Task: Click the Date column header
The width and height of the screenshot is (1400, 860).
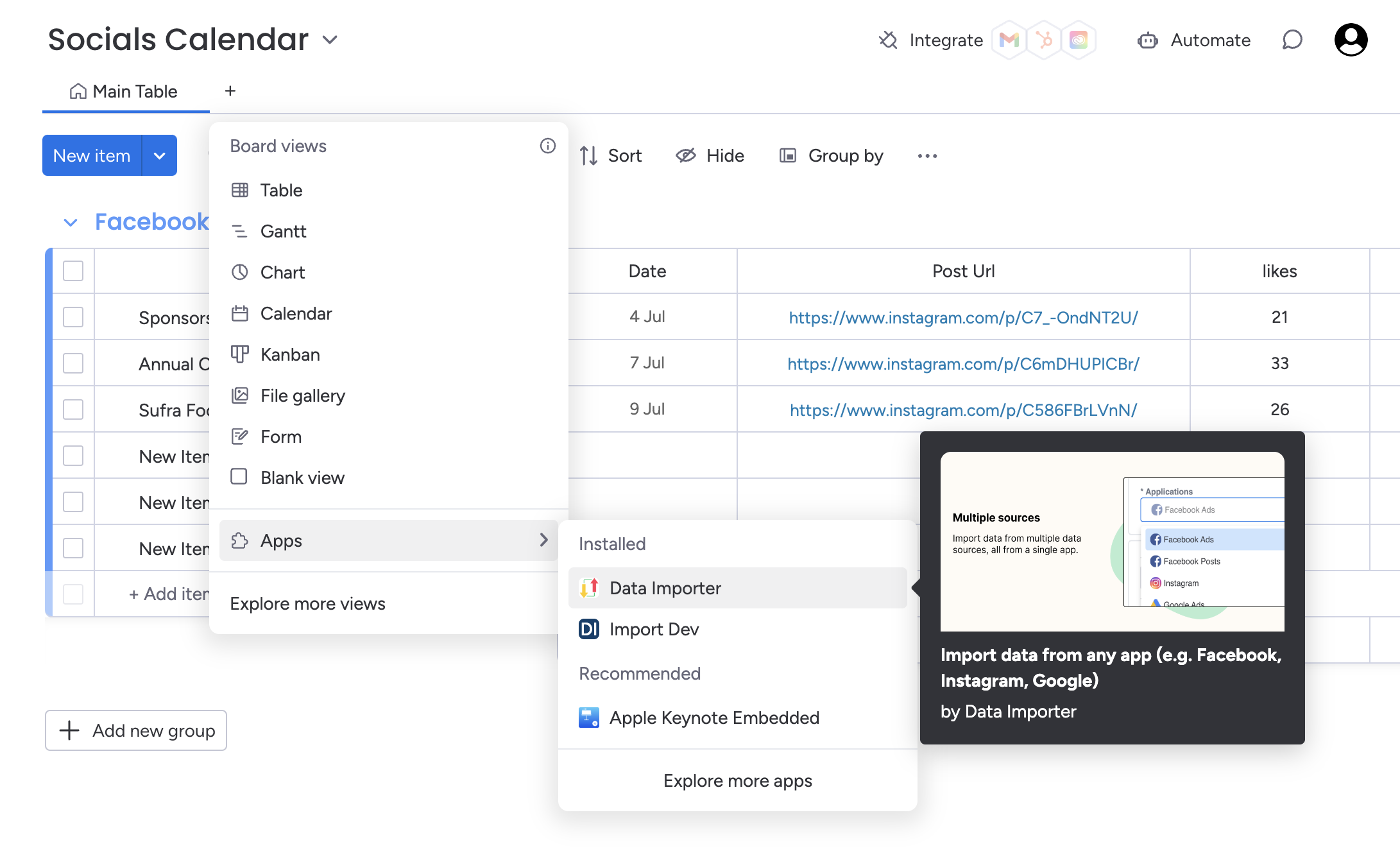Action: (x=647, y=271)
